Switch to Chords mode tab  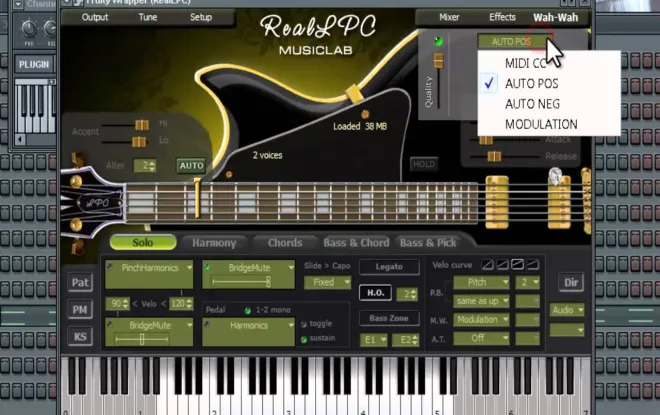[x=285, y=243]
